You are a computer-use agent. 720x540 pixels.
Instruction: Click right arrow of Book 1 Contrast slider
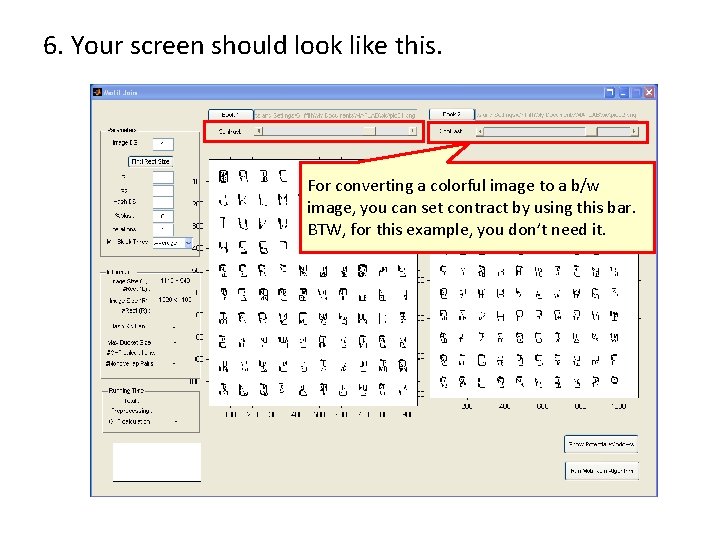click(412, 131)
